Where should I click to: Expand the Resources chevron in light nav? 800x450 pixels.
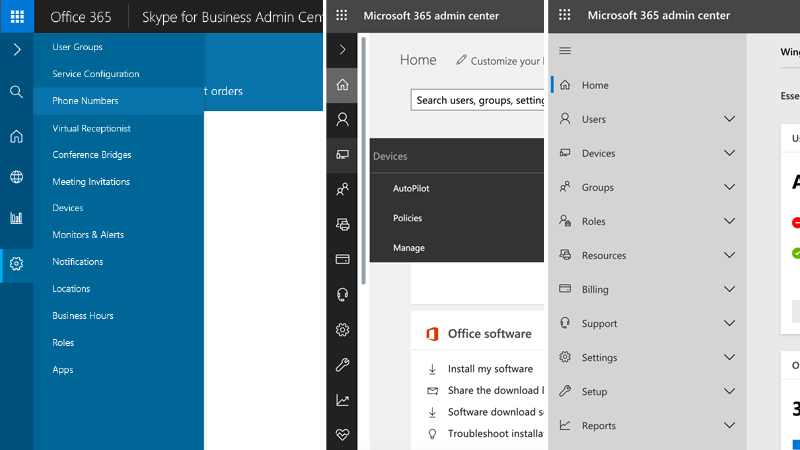(730, 255)
